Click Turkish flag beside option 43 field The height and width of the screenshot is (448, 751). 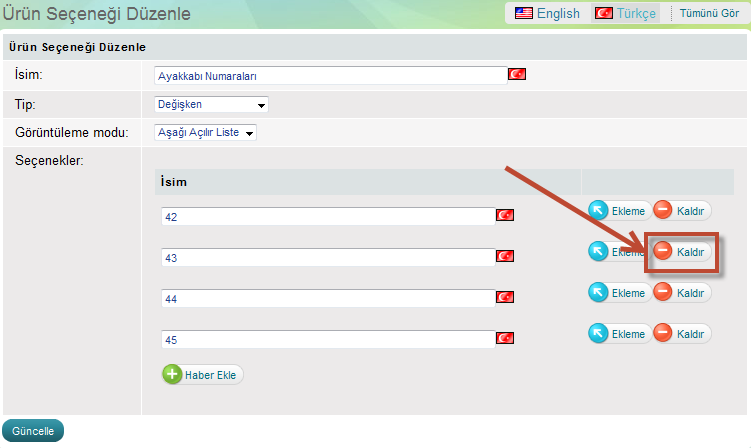click(x=505, y=257)
